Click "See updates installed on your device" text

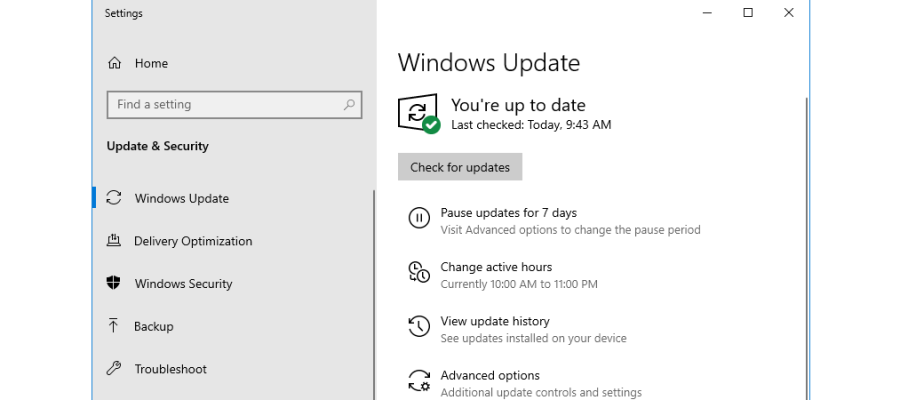point(533,338)
